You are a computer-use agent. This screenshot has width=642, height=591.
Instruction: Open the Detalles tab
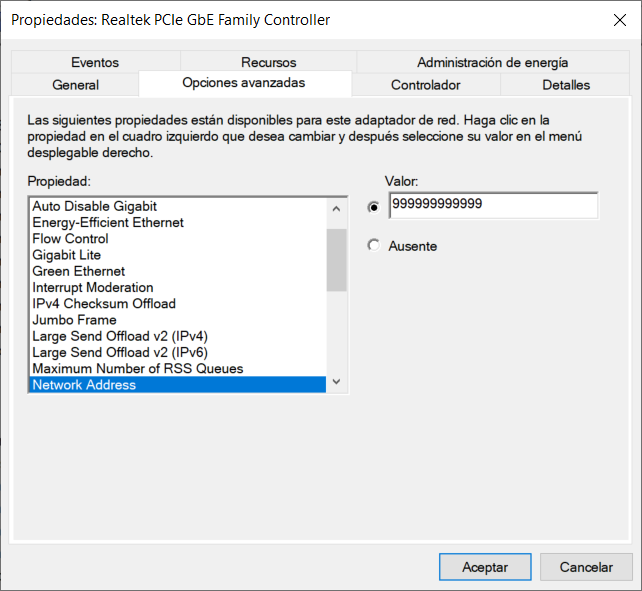566,85
